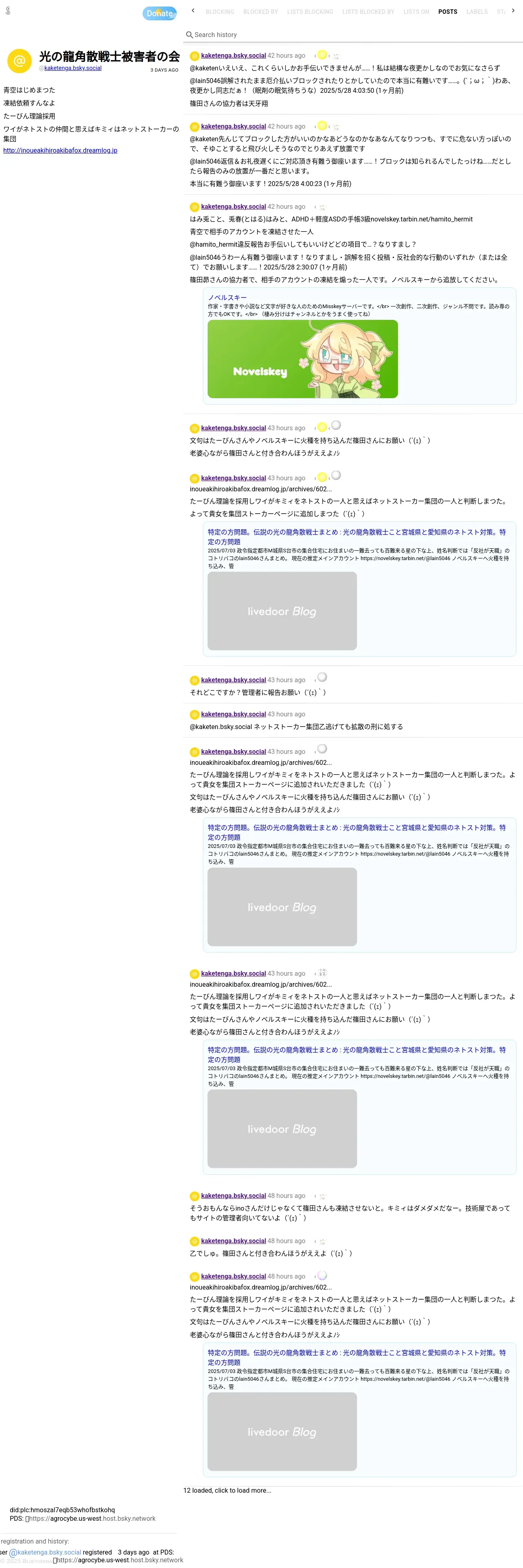Click author avatar of the 'よって貴女を…追加しまつた' post
Viewport: 523px width, 1568px height.
coord(194,479)
